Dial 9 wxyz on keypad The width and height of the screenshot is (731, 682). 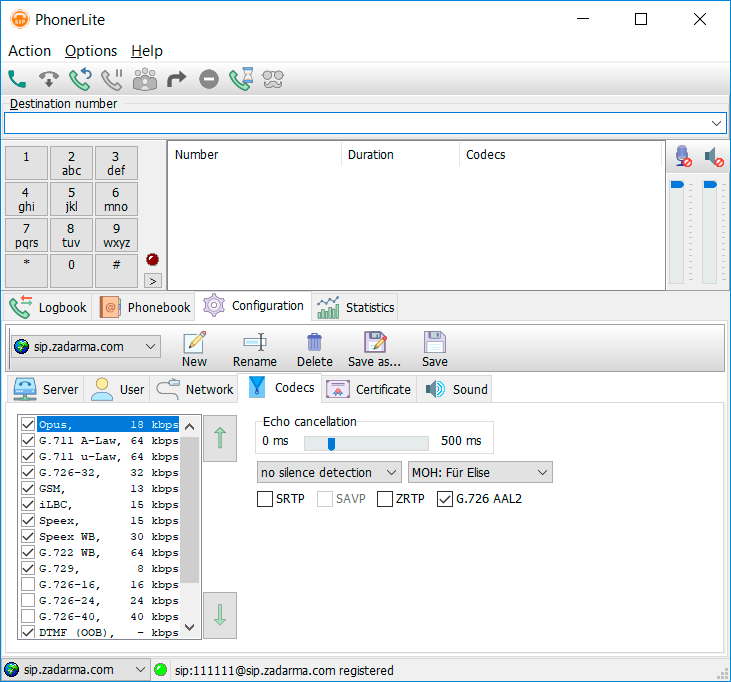click(117, 235)
